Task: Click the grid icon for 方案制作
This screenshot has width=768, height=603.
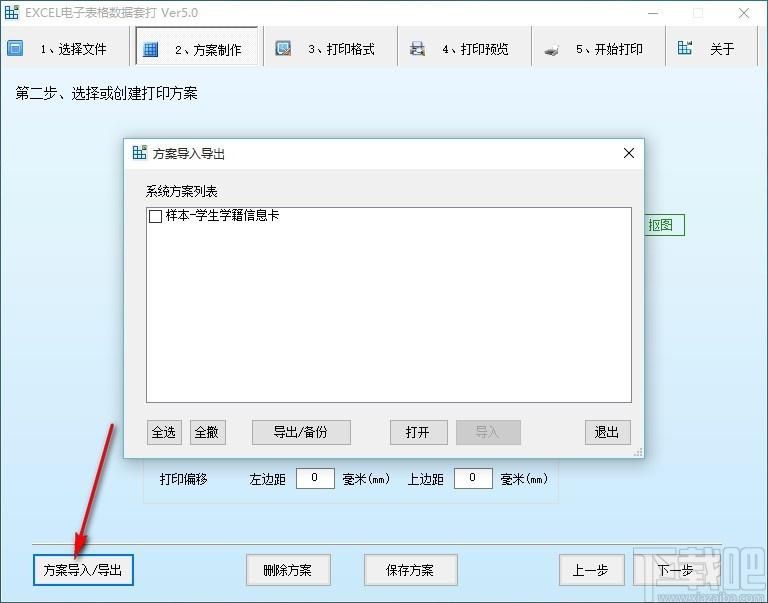Action: point(150,49)
